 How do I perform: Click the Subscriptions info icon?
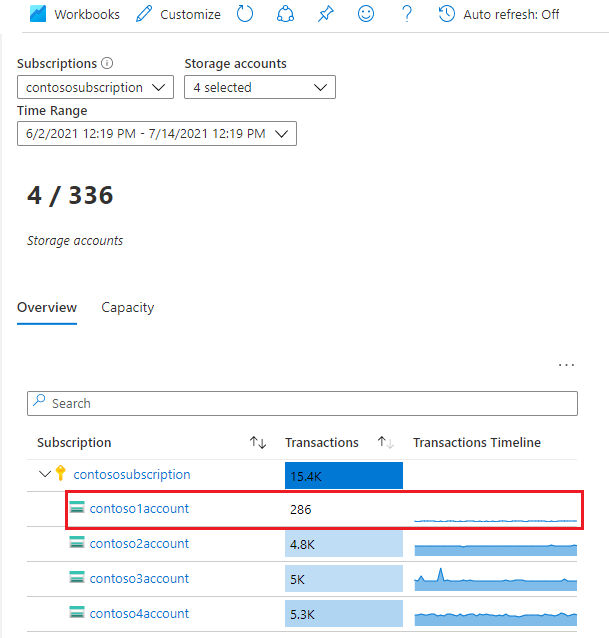point(107,63)
